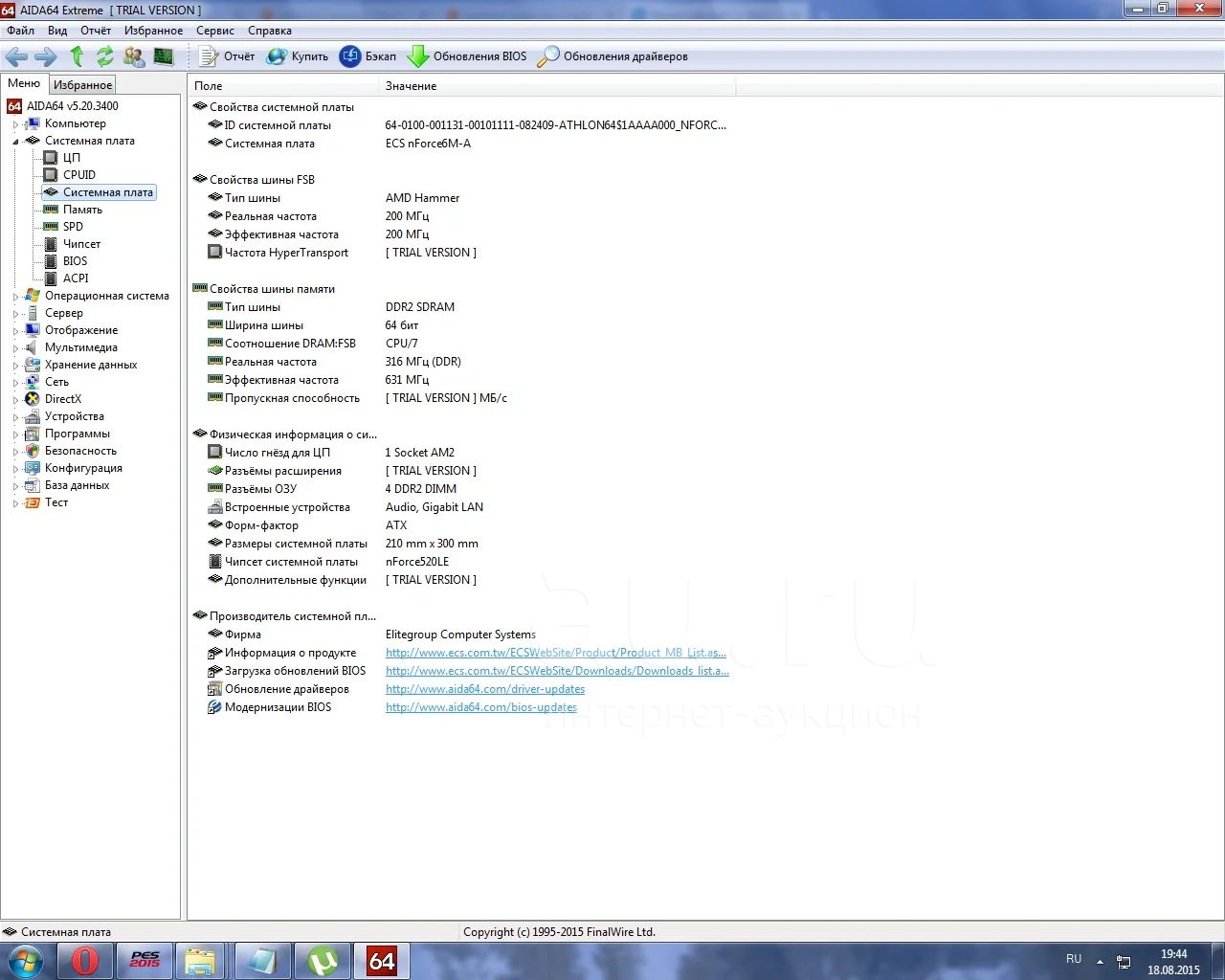Collapse the Системная плата tree node

tap(15, 142)
